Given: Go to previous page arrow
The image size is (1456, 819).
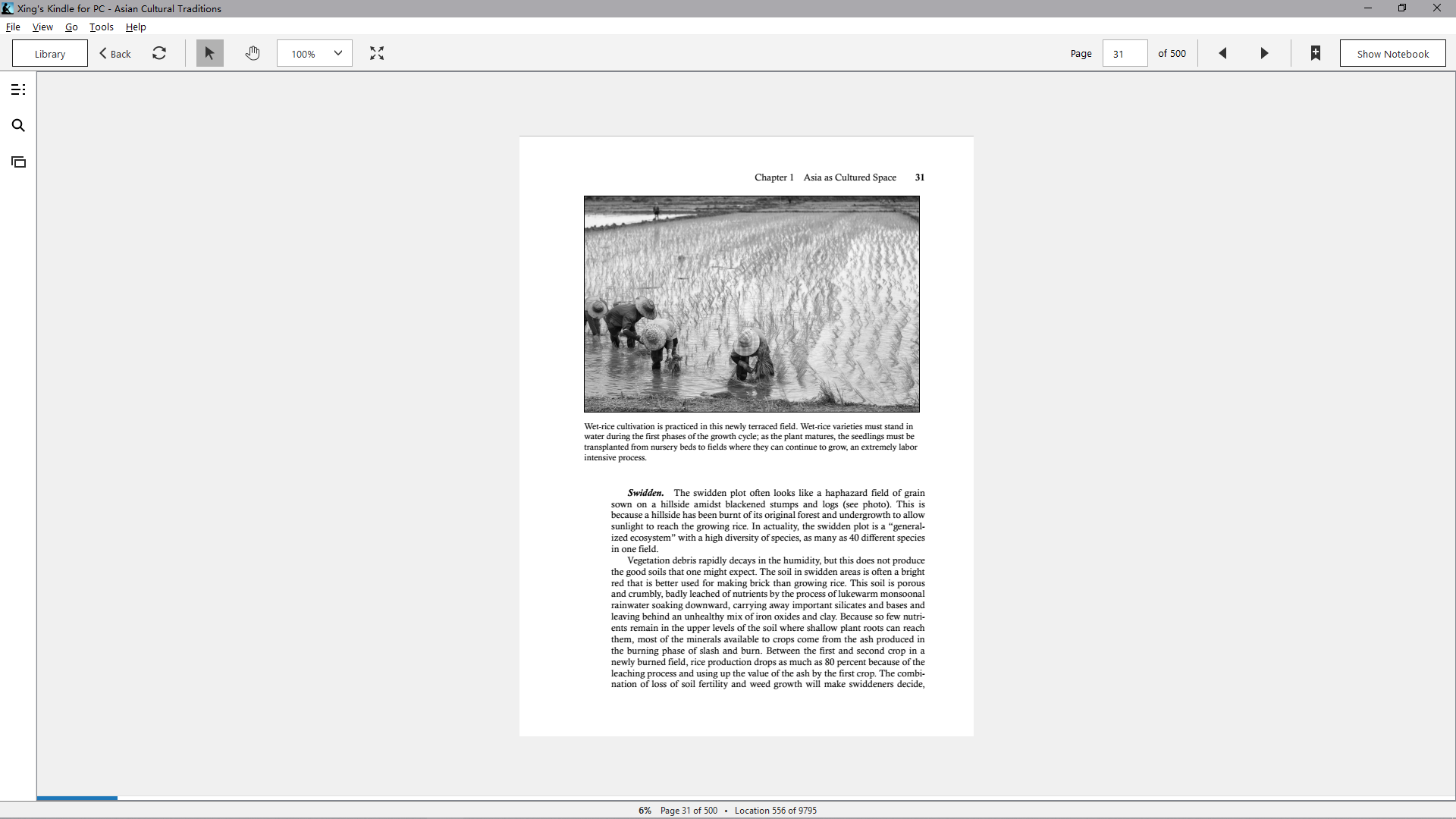Looking at the screenshot, I should (x=1222, y=53).
